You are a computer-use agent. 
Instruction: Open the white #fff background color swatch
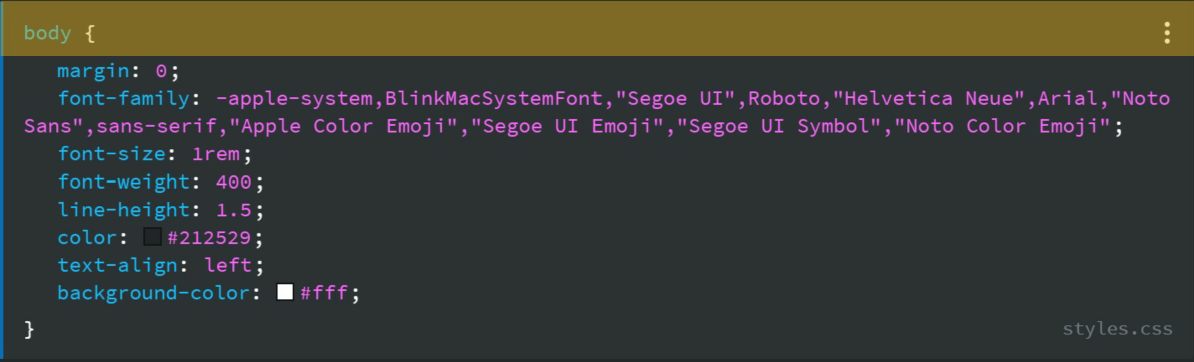tap(285, 292)
